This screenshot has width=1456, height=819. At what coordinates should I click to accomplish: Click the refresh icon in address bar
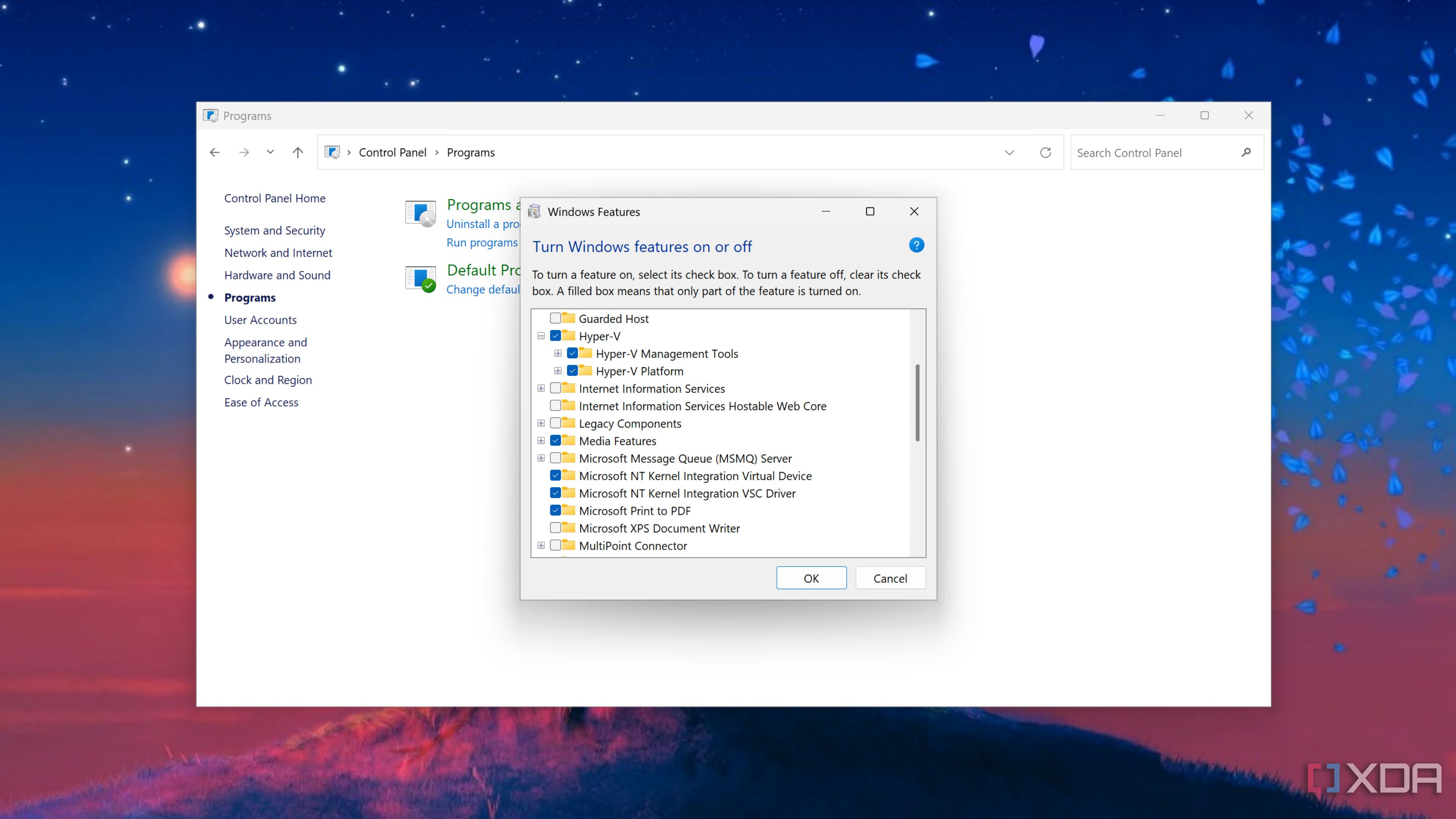(1045, 152)
